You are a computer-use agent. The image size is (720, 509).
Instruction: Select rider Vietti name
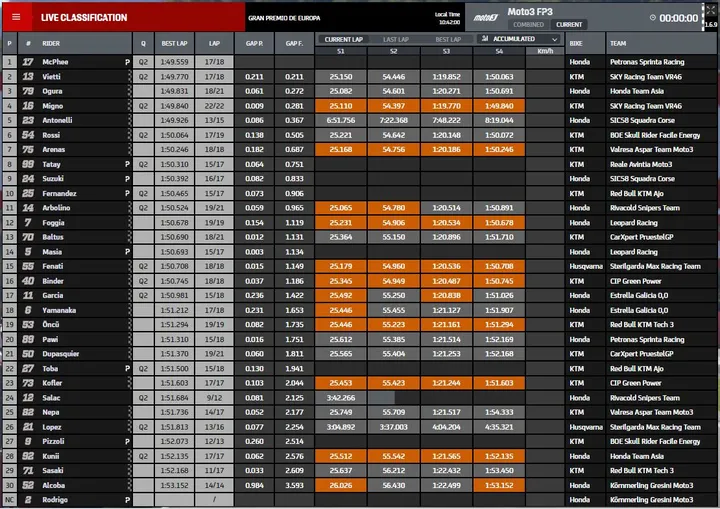(51, 77)
